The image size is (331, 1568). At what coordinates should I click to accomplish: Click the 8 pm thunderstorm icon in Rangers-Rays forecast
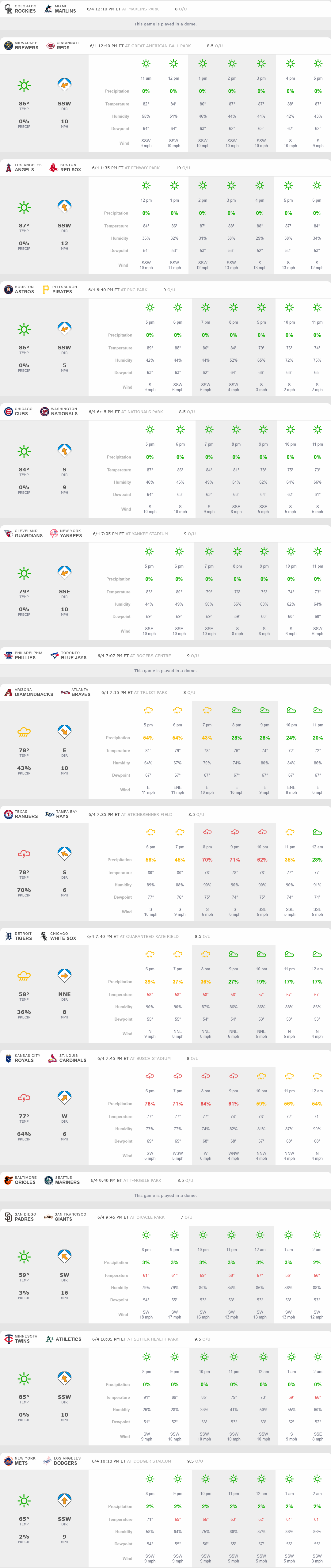point(207,832)
